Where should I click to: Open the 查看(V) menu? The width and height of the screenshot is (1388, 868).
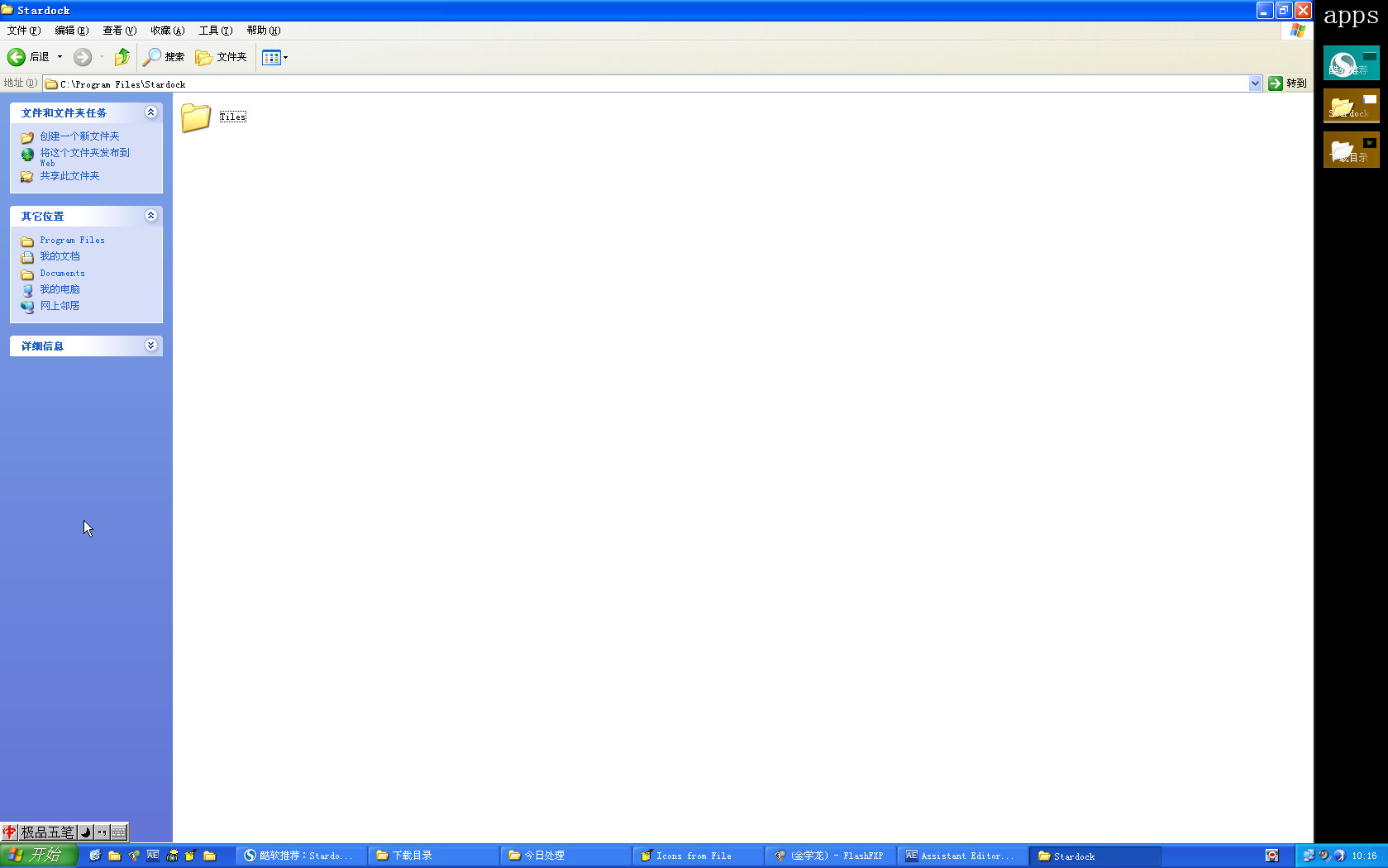pos(120,31)
